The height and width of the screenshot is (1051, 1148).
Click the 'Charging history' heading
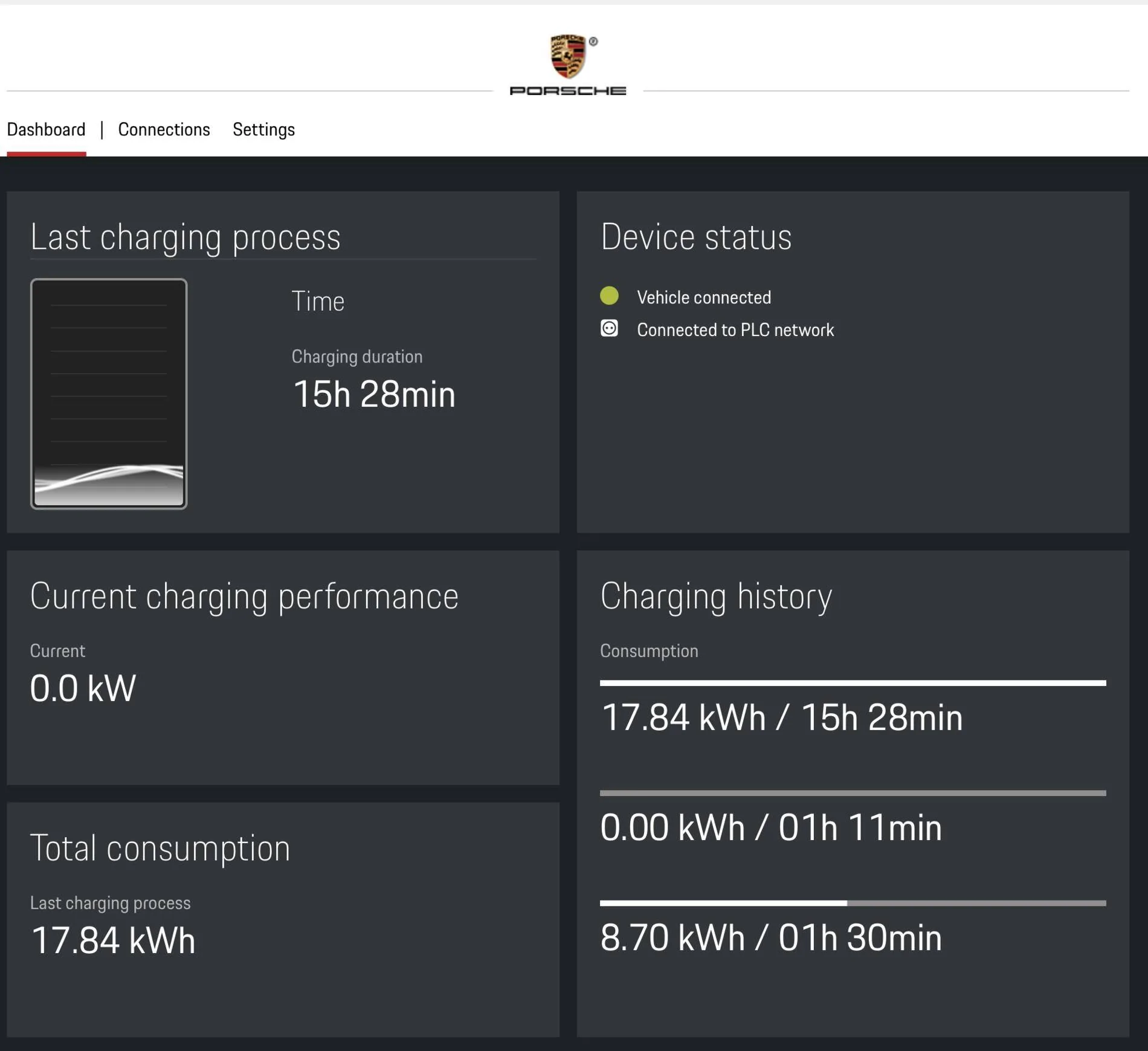pos(716,597)
